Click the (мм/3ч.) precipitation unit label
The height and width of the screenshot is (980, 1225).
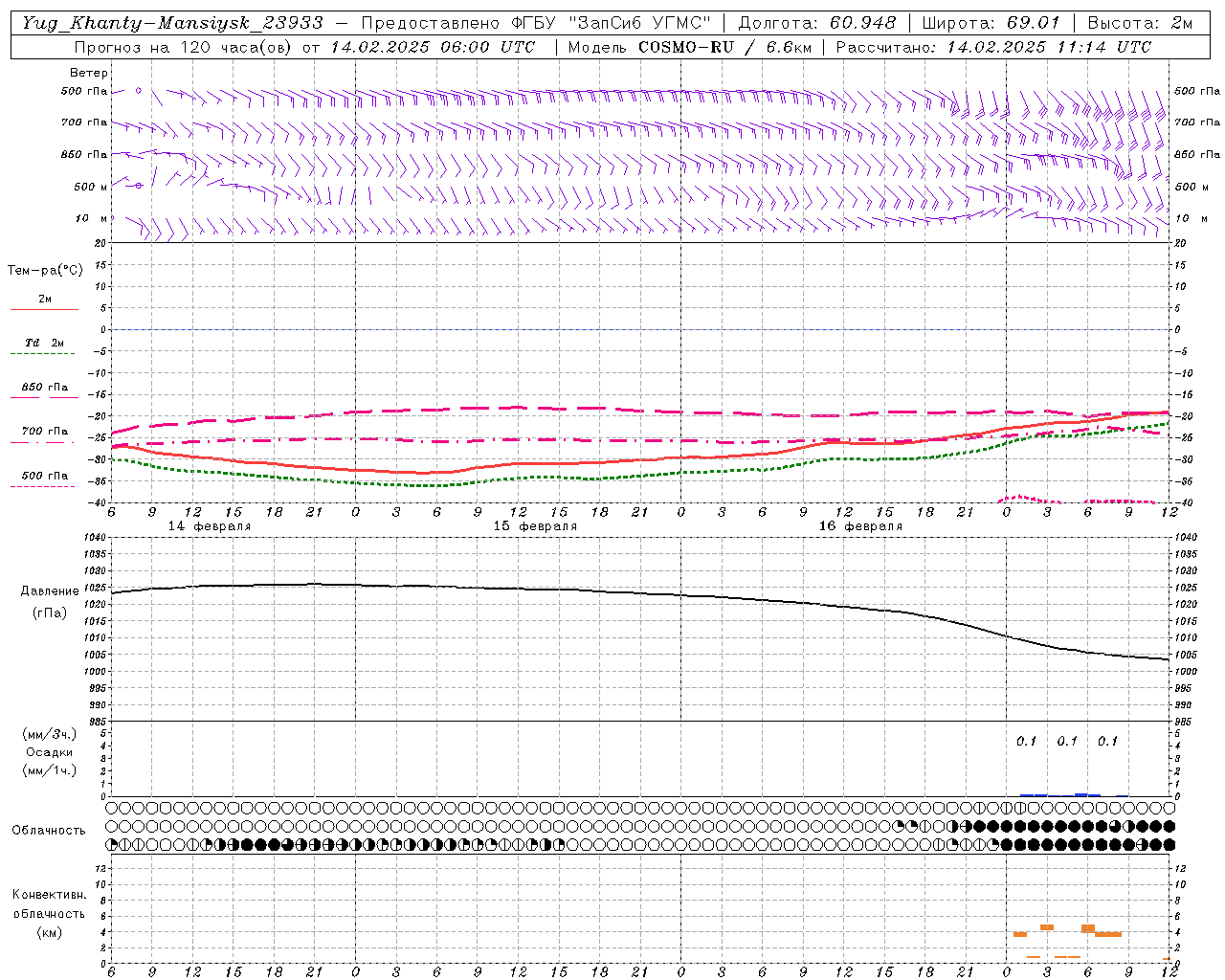50,734
